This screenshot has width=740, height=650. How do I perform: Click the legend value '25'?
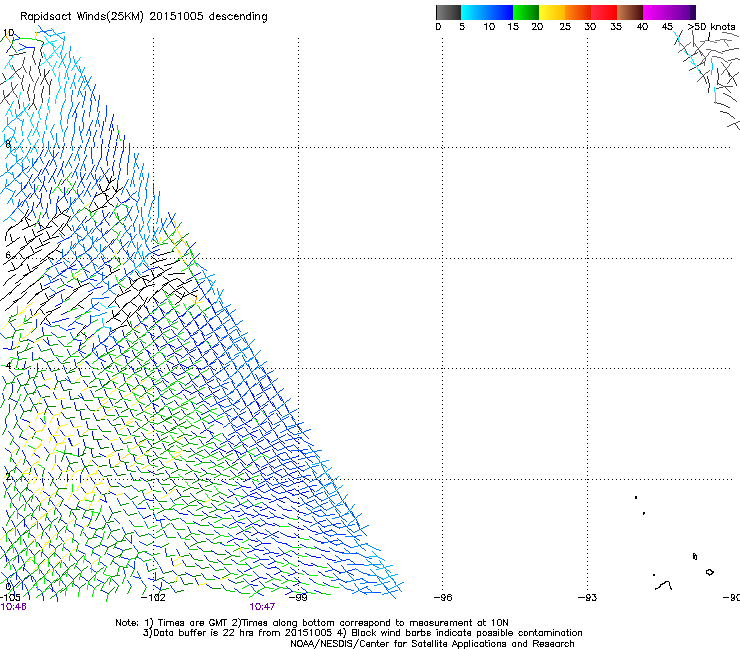coord(565,26)
